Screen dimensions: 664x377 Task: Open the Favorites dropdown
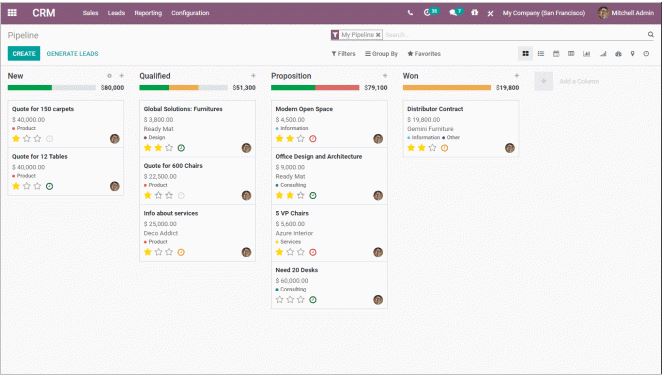click(x=424, y=54)
